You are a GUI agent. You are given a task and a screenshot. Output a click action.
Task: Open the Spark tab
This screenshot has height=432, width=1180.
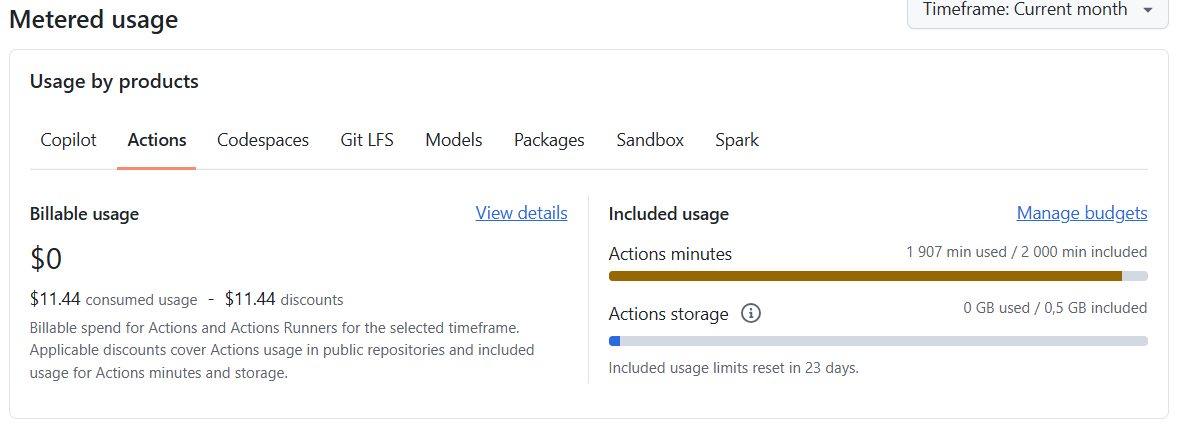737,140
